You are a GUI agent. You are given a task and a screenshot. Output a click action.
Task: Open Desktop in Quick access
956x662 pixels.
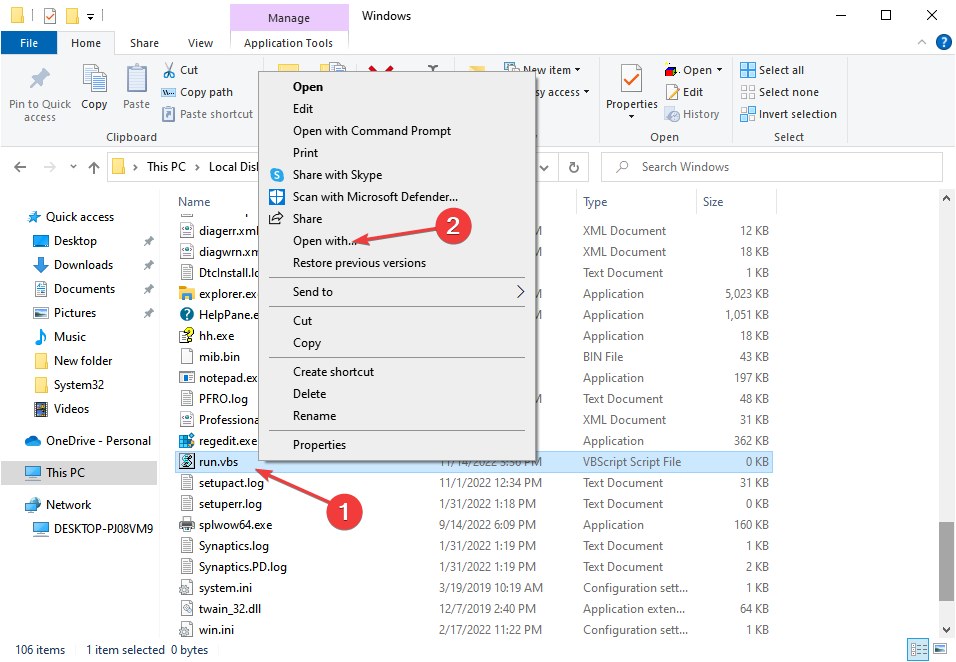[x=75, y=241]
